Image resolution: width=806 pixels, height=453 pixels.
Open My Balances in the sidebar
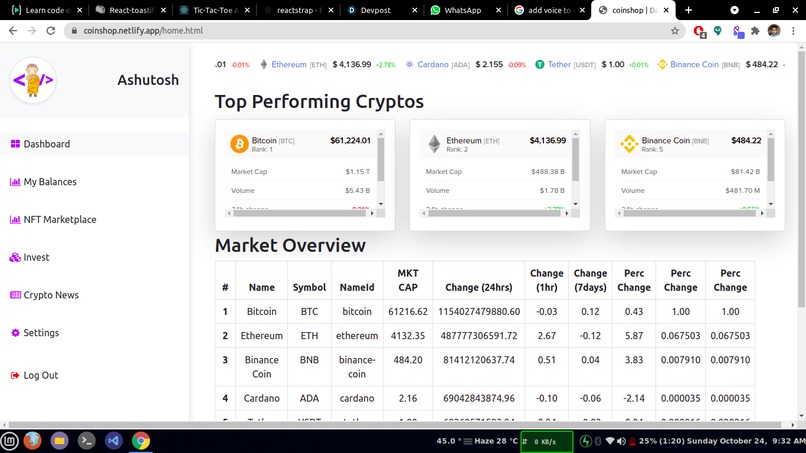coord(49,182)
